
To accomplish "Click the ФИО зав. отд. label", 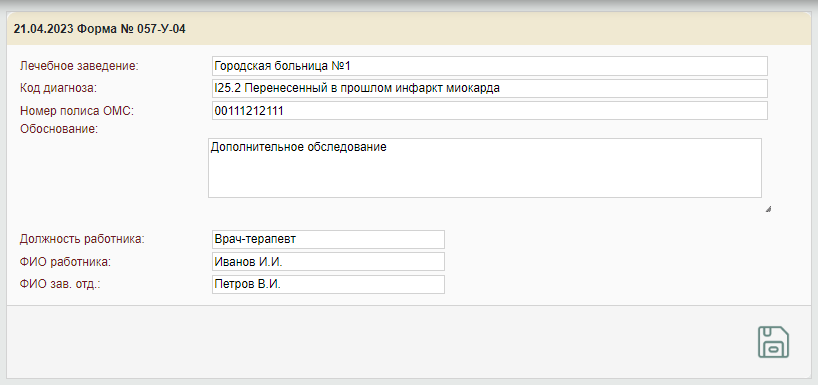I will 59,284.
